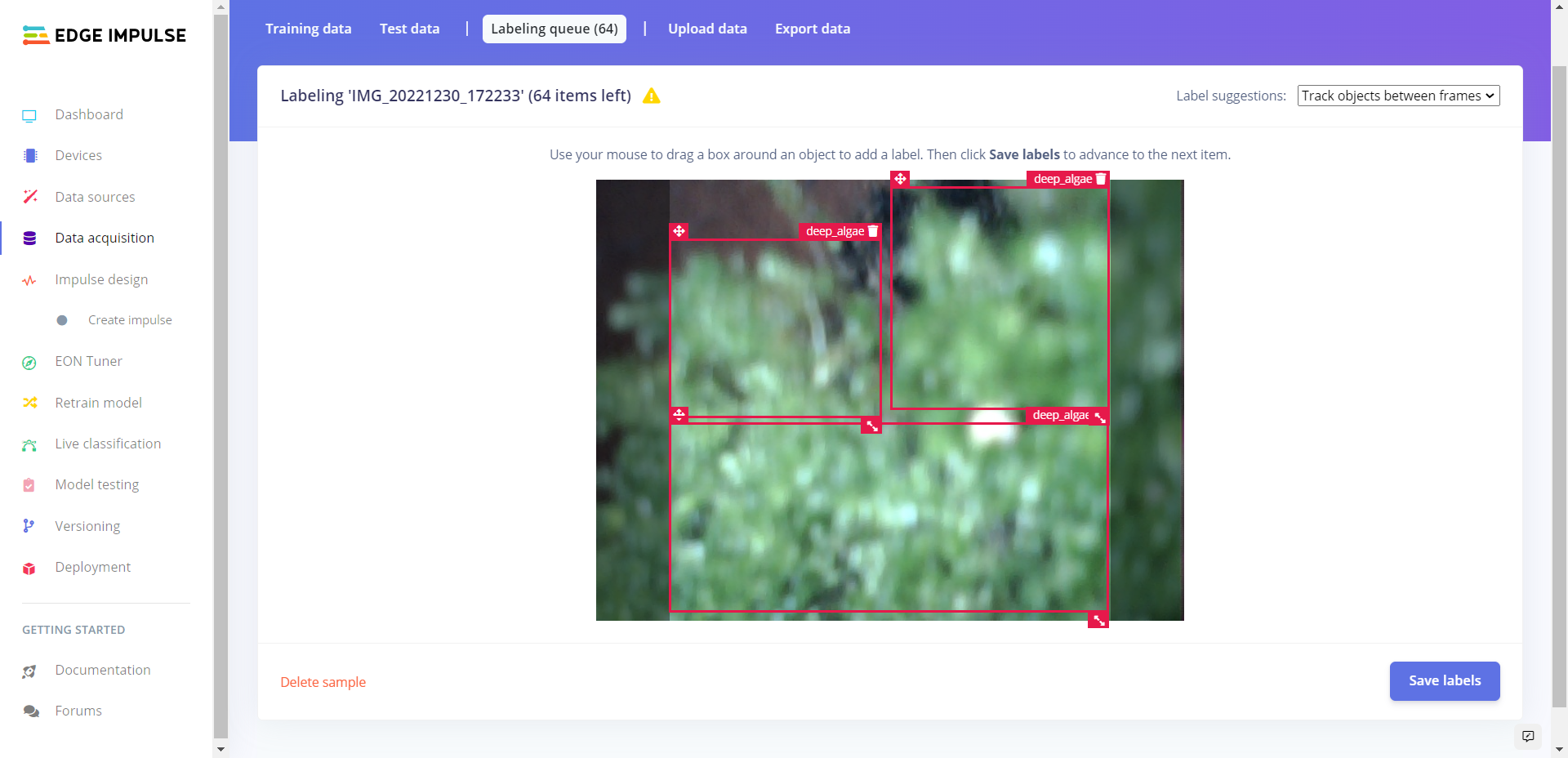Click the resize handle of the left deep_algae box
This screenshot has height=758, width=1568.
point(871,426)
